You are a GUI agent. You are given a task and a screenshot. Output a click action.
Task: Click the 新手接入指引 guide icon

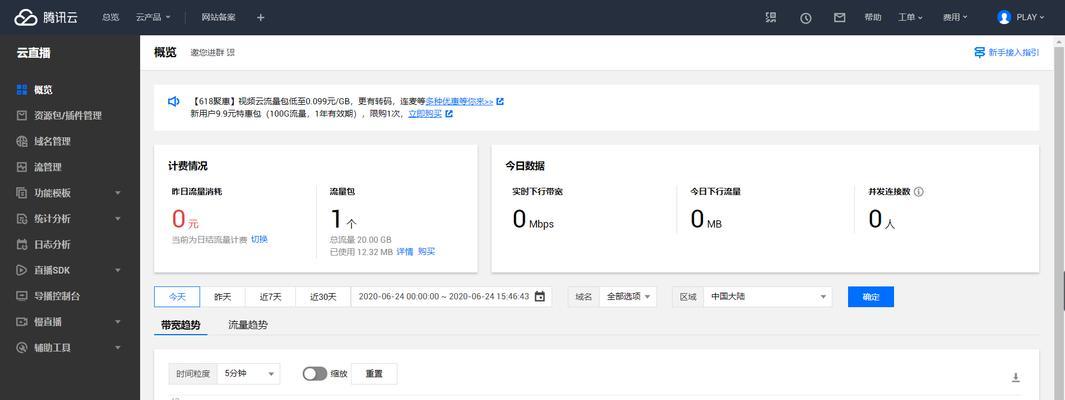point(979,52)
